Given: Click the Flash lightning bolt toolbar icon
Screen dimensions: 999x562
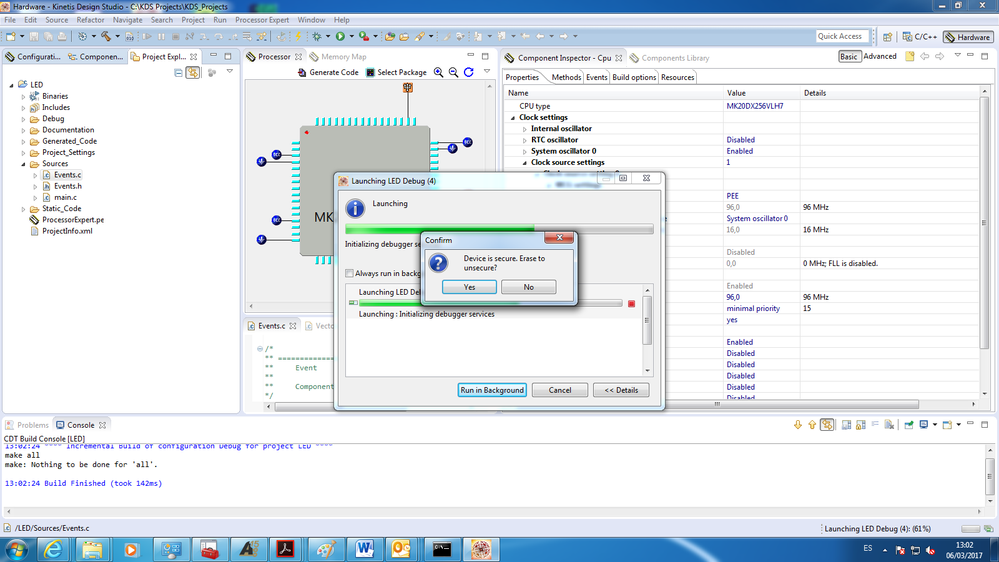Looking at the screenshot, I should 298,36.
